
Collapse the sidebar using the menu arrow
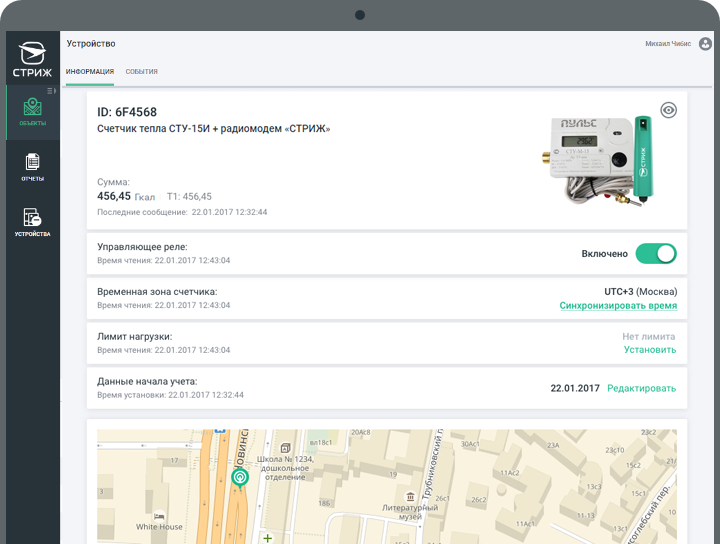(53, 91)
